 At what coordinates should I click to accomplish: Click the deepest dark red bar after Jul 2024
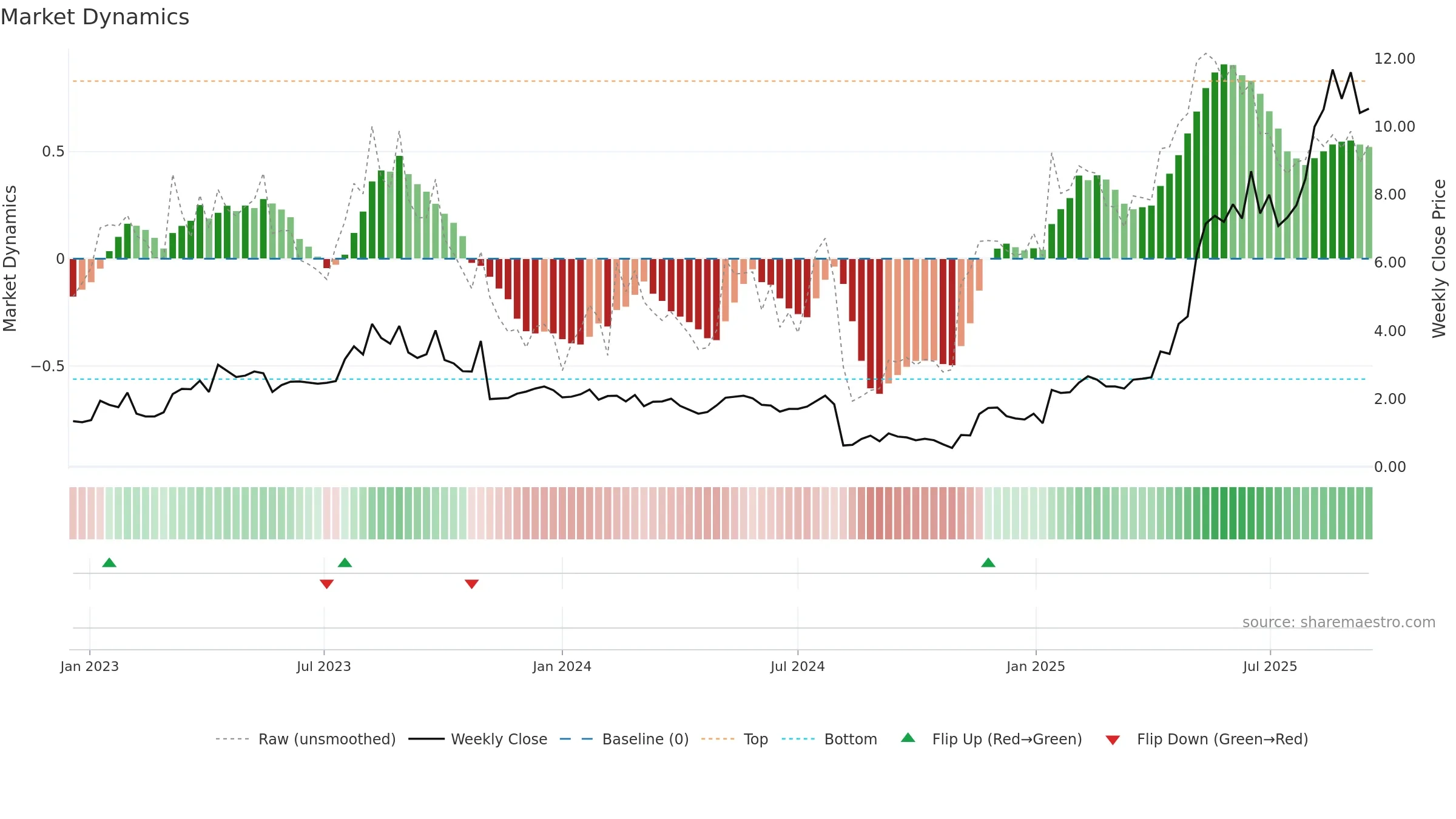880,326
